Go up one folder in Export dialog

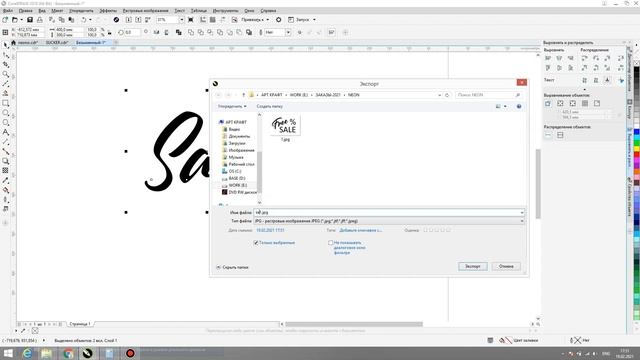243,95
